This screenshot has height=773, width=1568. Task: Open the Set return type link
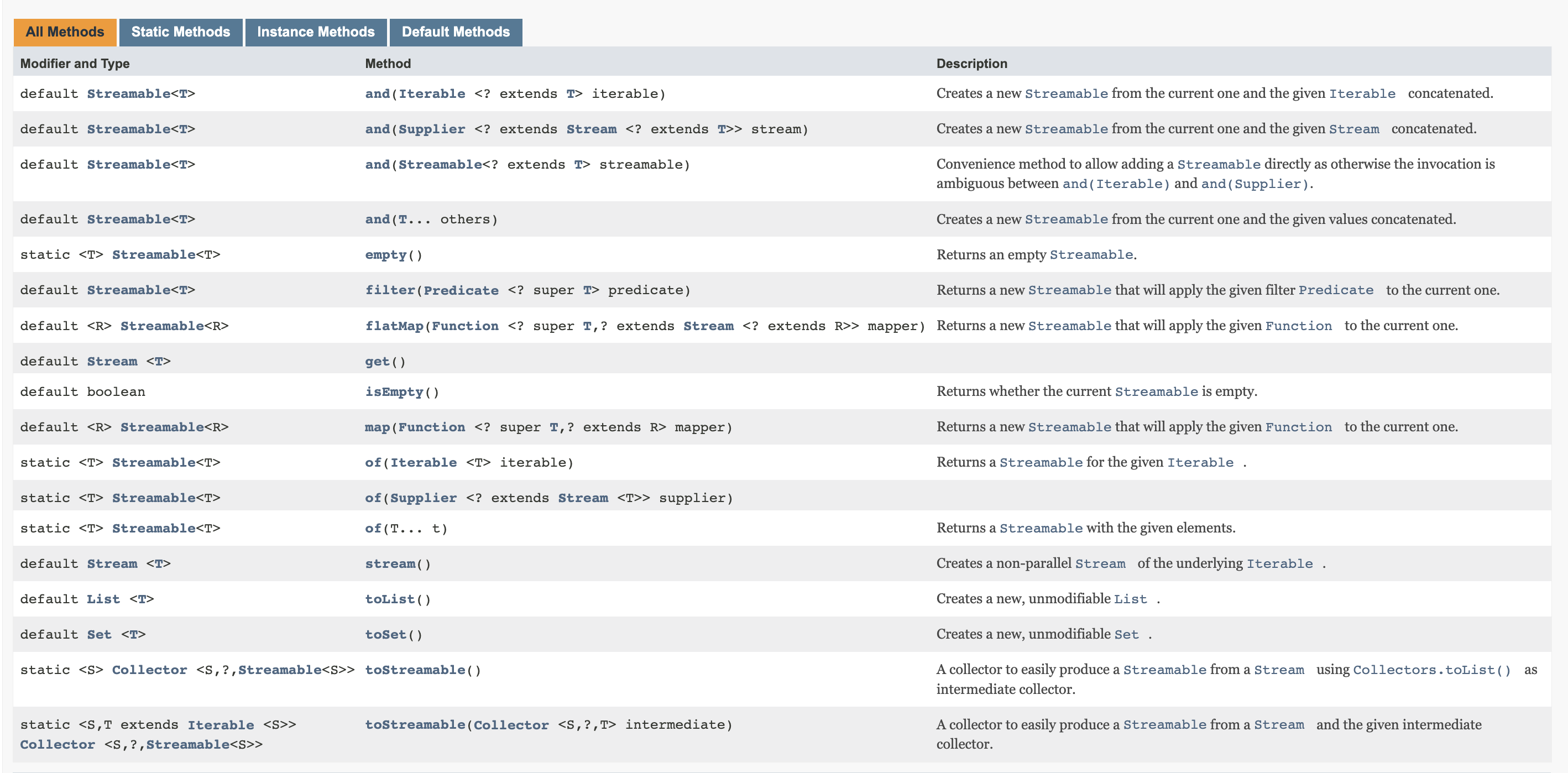98,634
